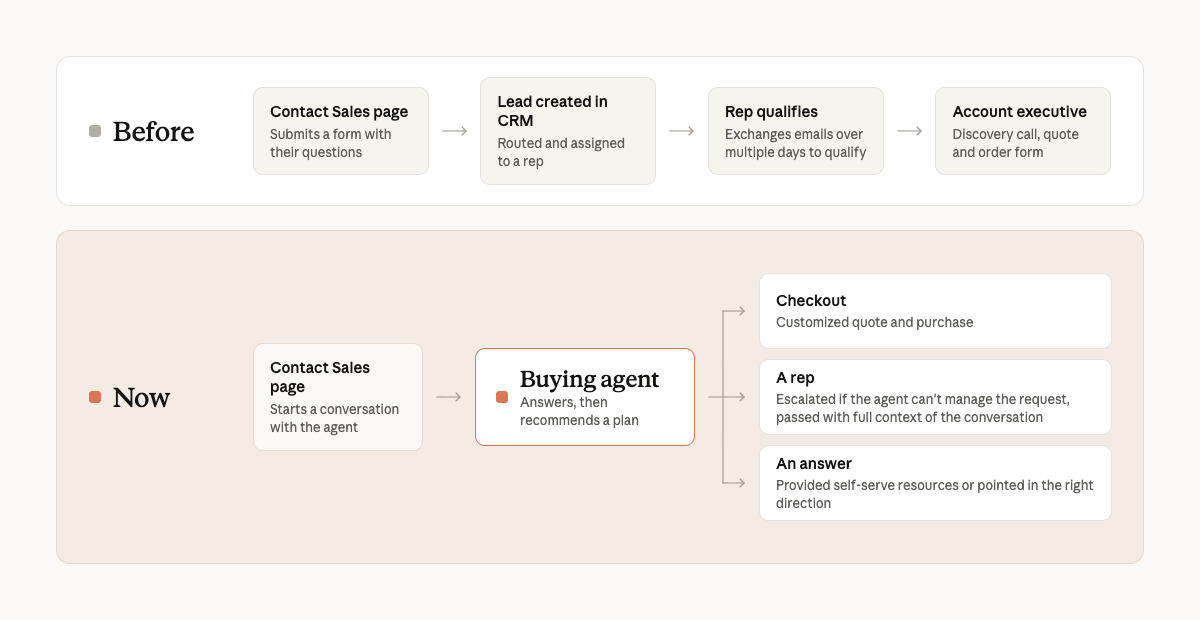This screenshot has width=1200, height=620.
Task: Click 'Routed and assigned to a rep' text
Action: 561,152
